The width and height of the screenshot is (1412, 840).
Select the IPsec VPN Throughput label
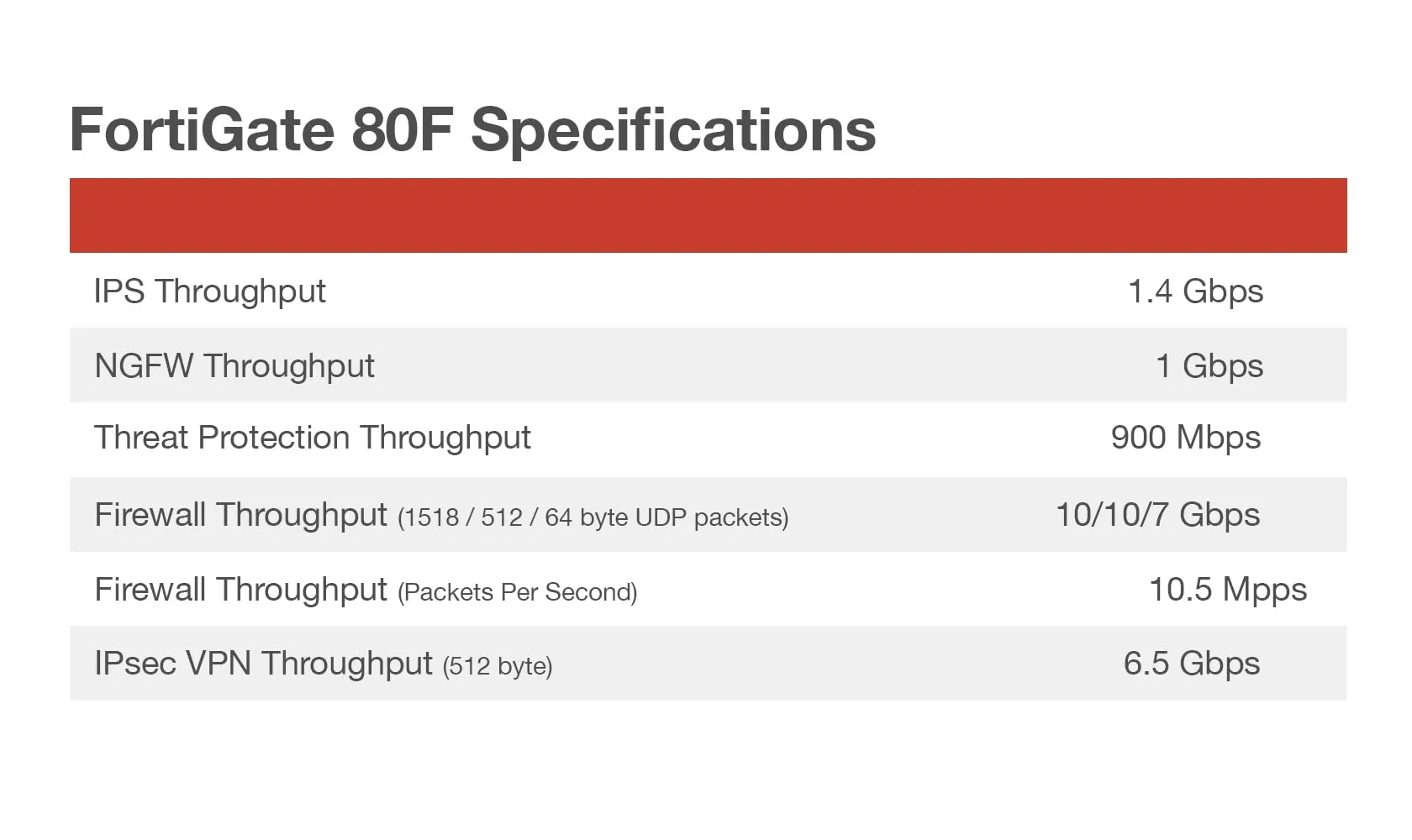[263, 664]
